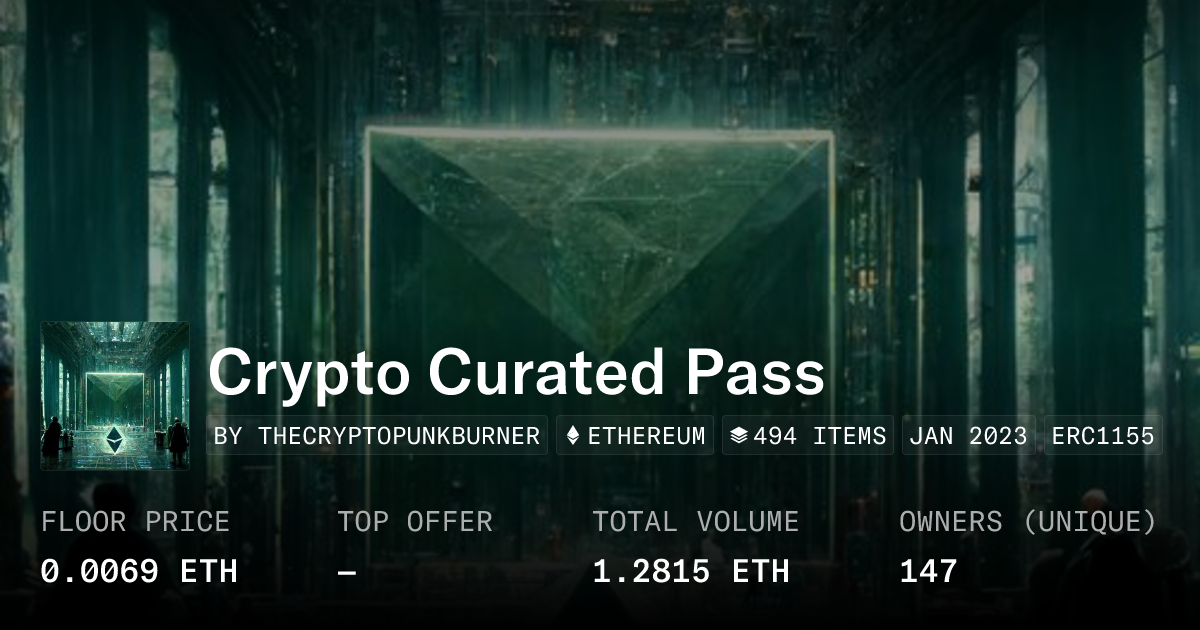Click the OWNERS (UNIQUE) stat label
The image size is (1200, 630).
1027,521
